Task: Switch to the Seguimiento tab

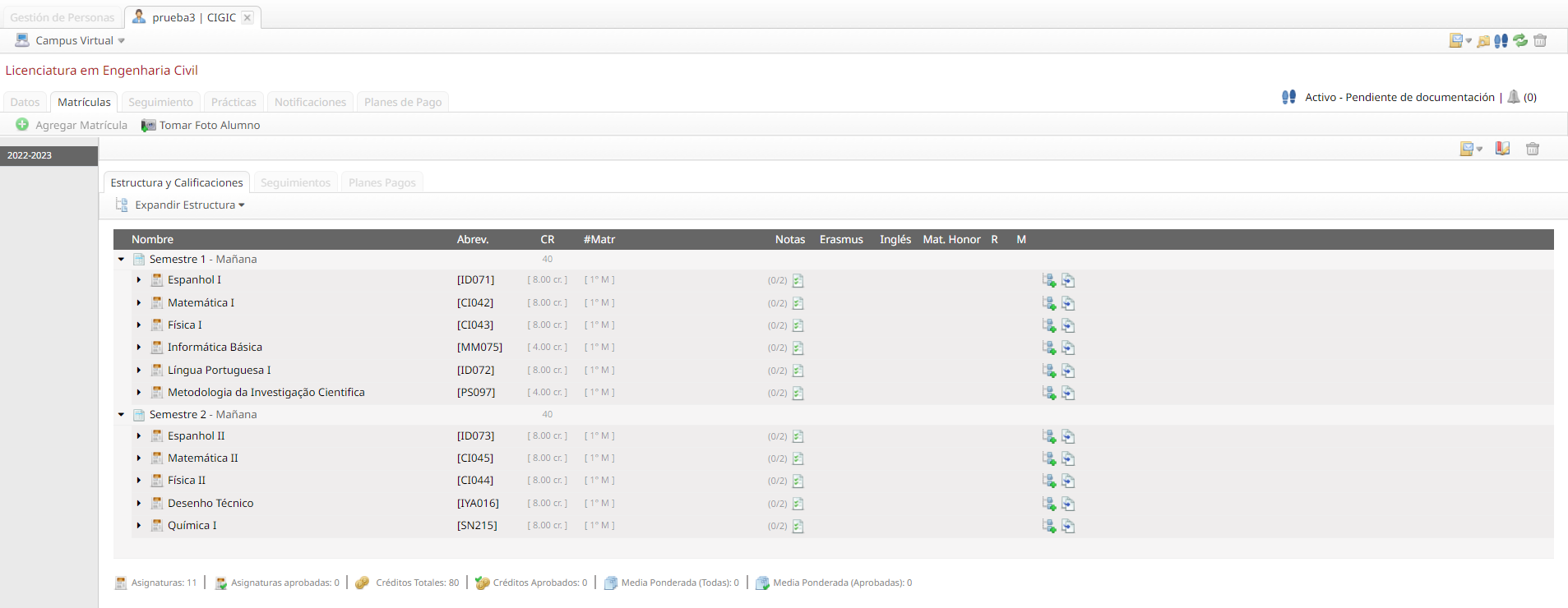Action: pyautogui.click(x=160, y=102)
